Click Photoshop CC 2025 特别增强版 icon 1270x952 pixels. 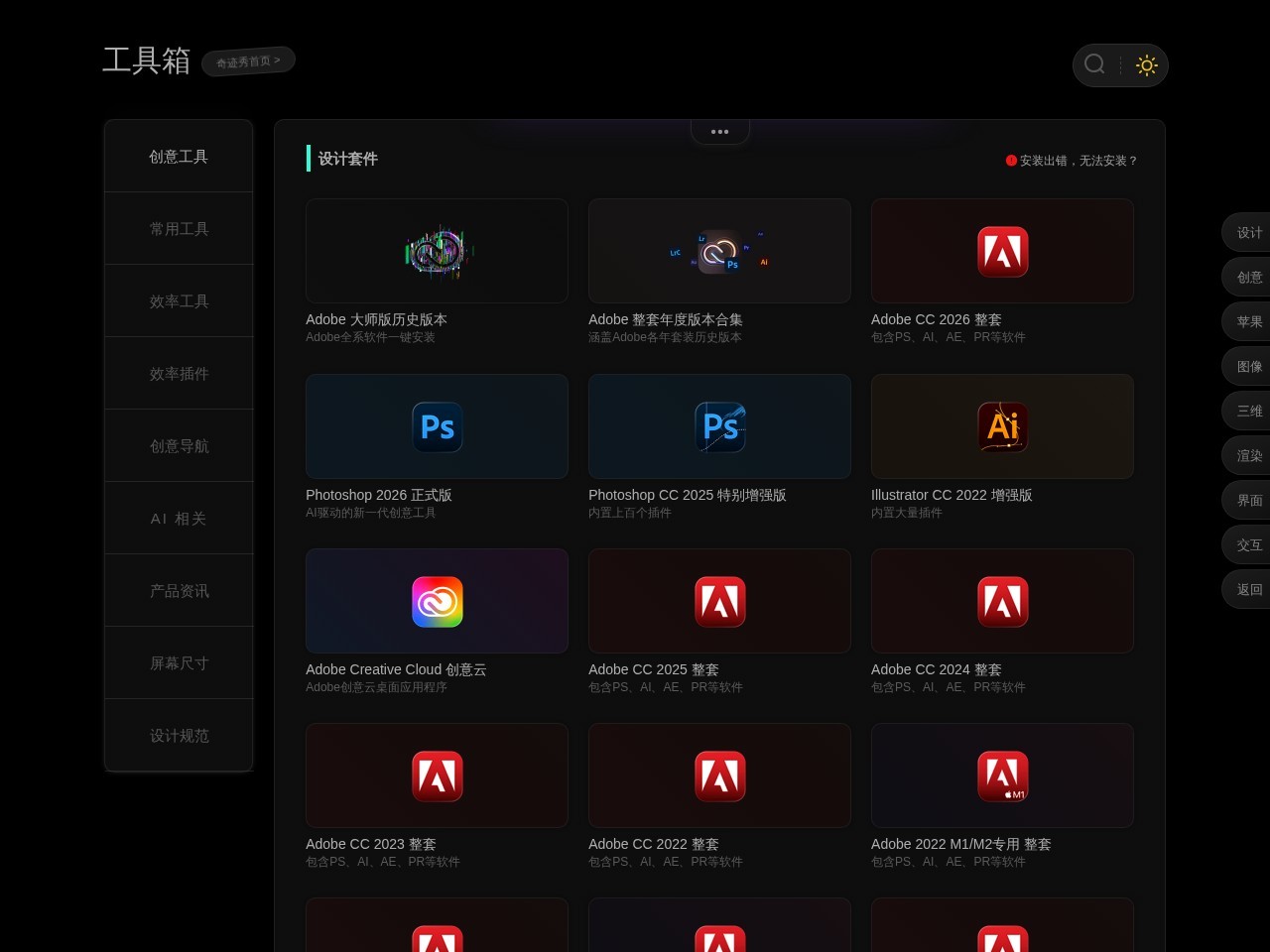[x=720, y=427]
